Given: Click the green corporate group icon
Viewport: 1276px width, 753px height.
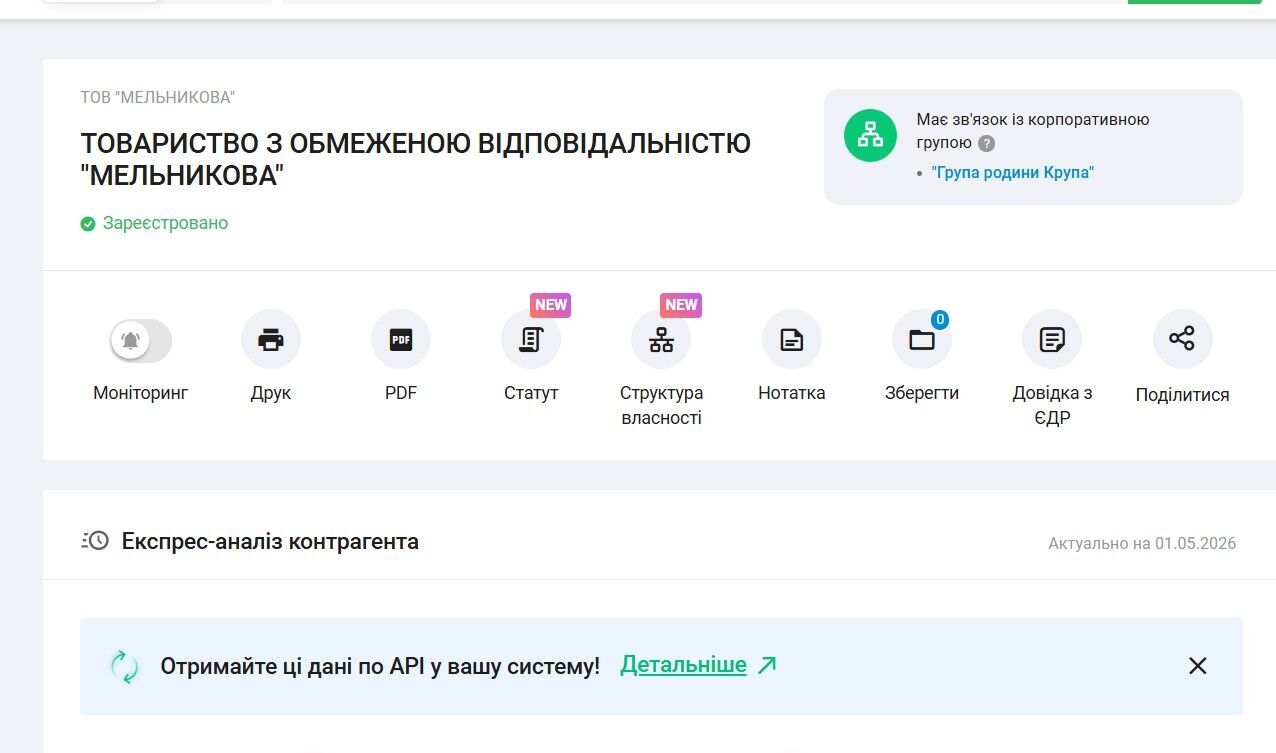Looking at the screenshot, I should pos(870,135).
